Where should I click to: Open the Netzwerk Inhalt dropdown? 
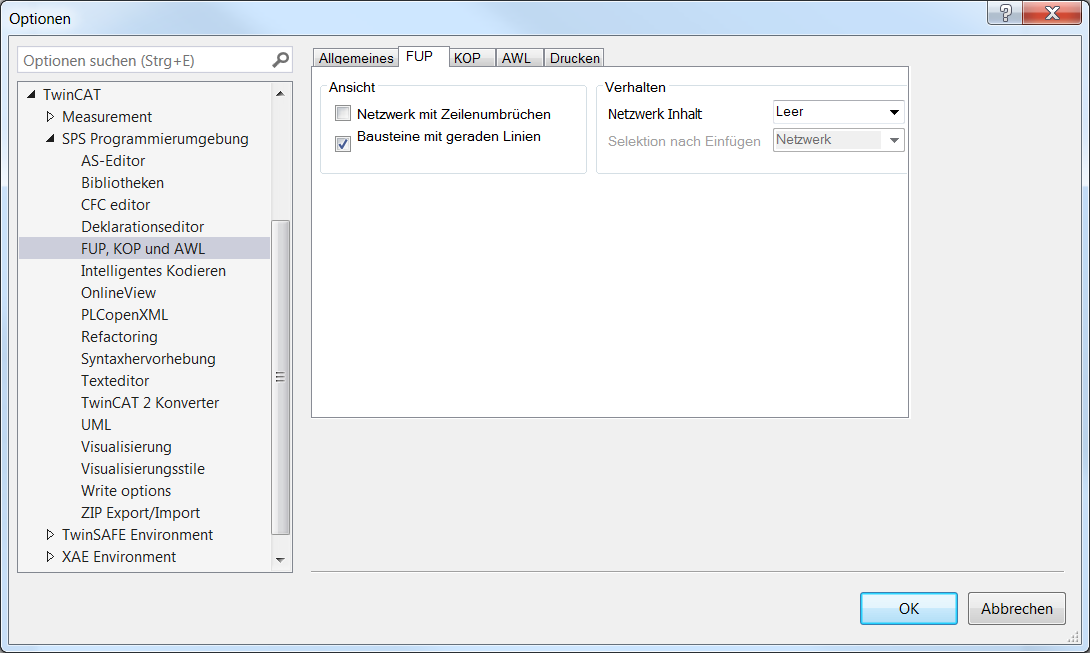pyautogui.click(x=838, y=113)
